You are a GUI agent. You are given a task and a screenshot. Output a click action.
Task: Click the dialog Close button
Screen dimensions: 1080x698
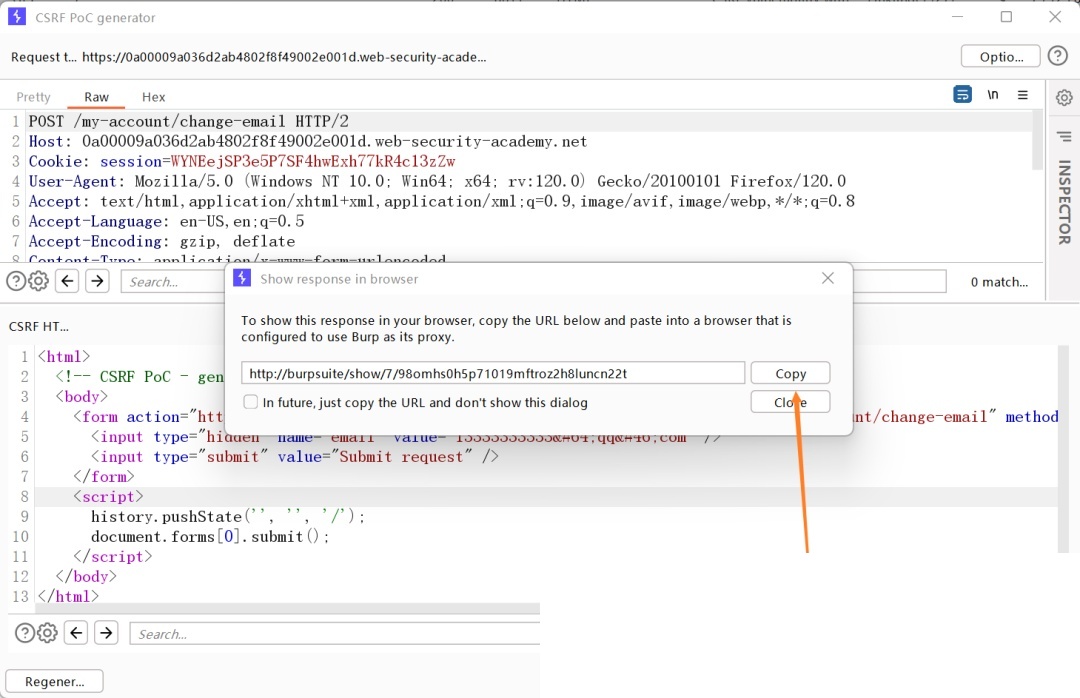(x=790, y=402)
